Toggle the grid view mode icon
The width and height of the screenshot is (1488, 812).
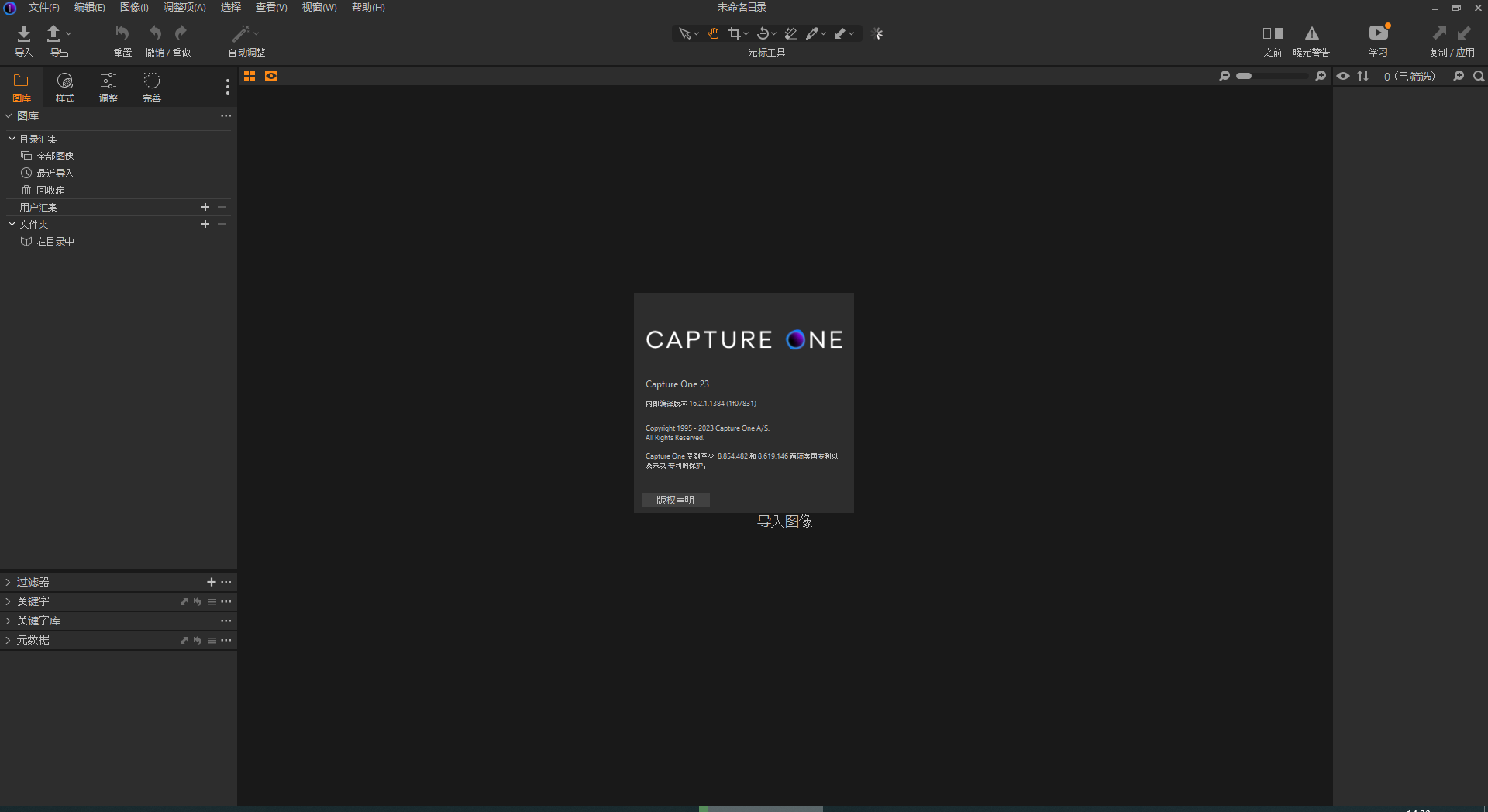249,76
